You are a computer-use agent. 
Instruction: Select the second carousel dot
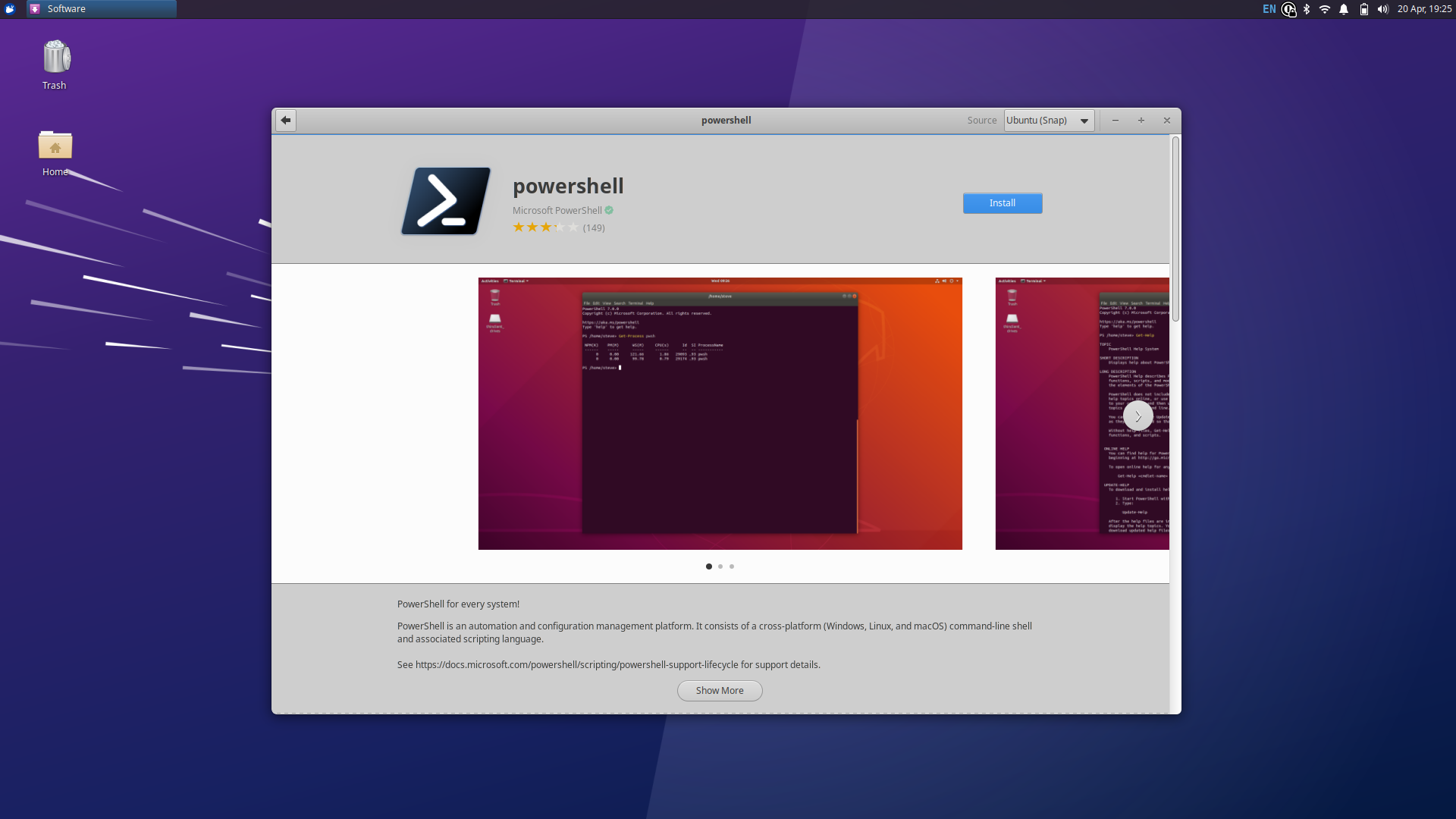[720, 566]
